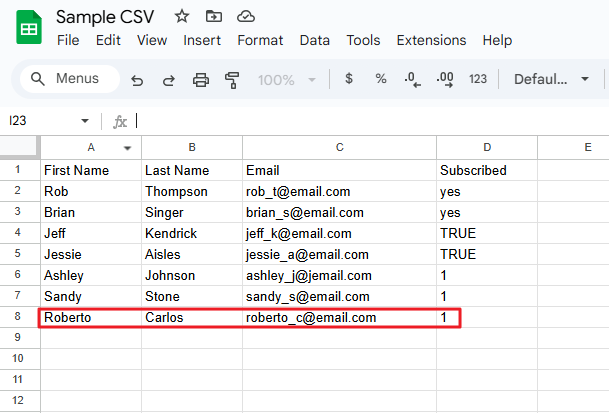Increase decimal places
This screenshot has width=609, height=413.
coord(445,79)
